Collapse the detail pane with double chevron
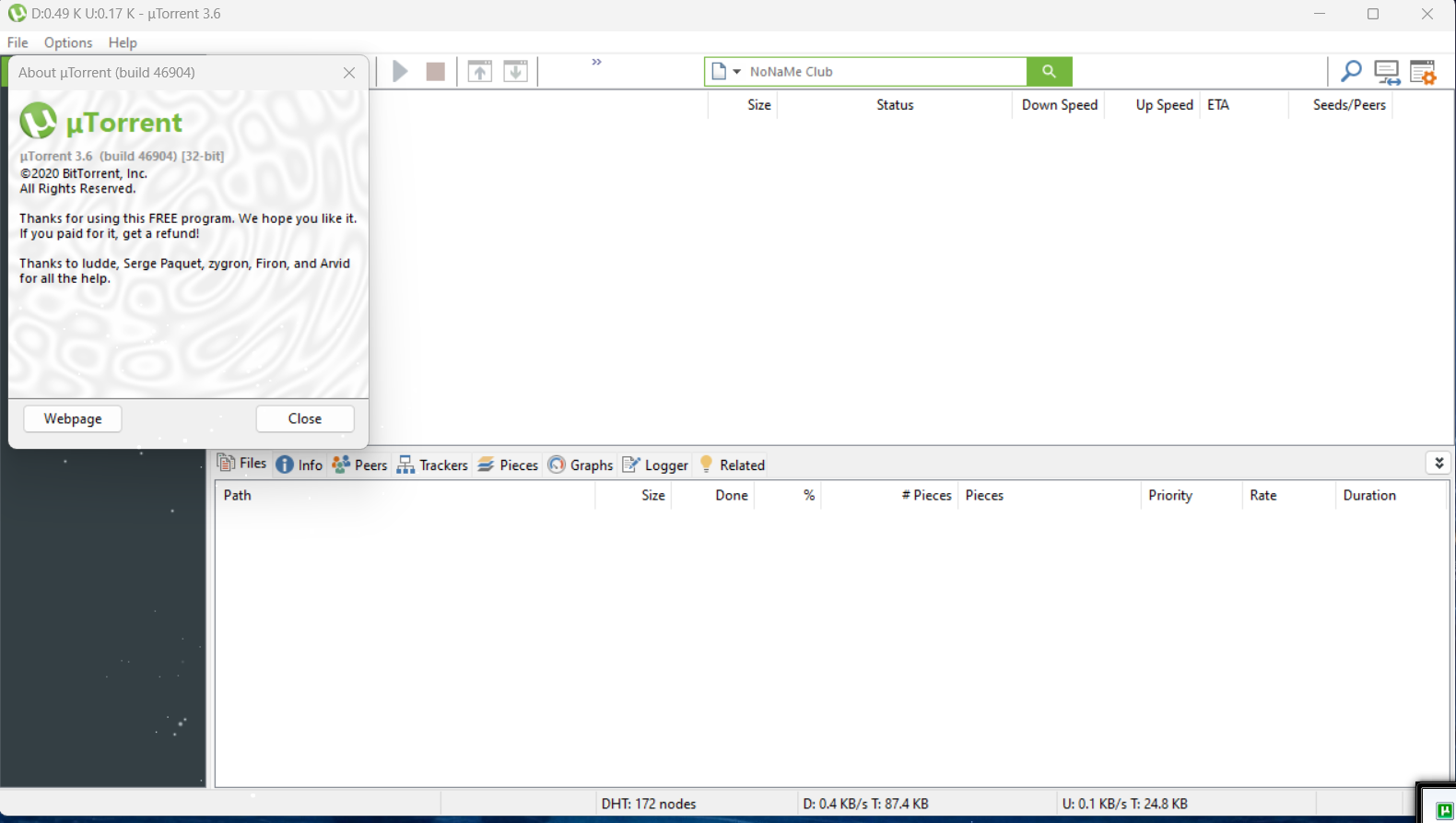1456x823 pixels. click(x=1438, y=463)
